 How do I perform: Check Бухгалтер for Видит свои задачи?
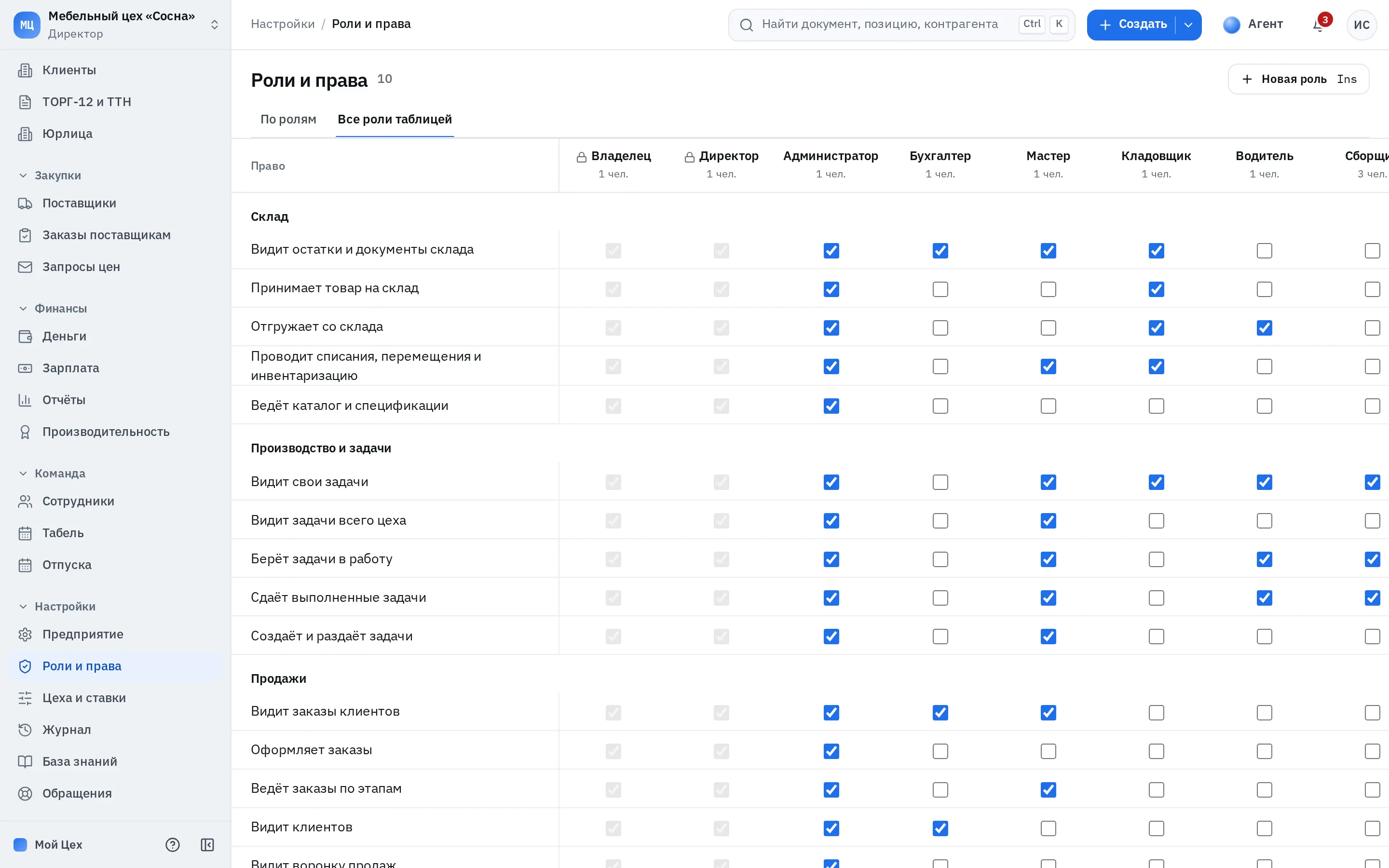(x=940, y=482)
